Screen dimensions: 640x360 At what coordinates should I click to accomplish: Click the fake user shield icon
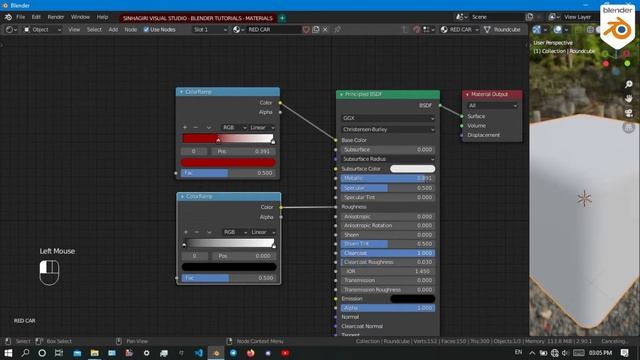pos(306,29)
